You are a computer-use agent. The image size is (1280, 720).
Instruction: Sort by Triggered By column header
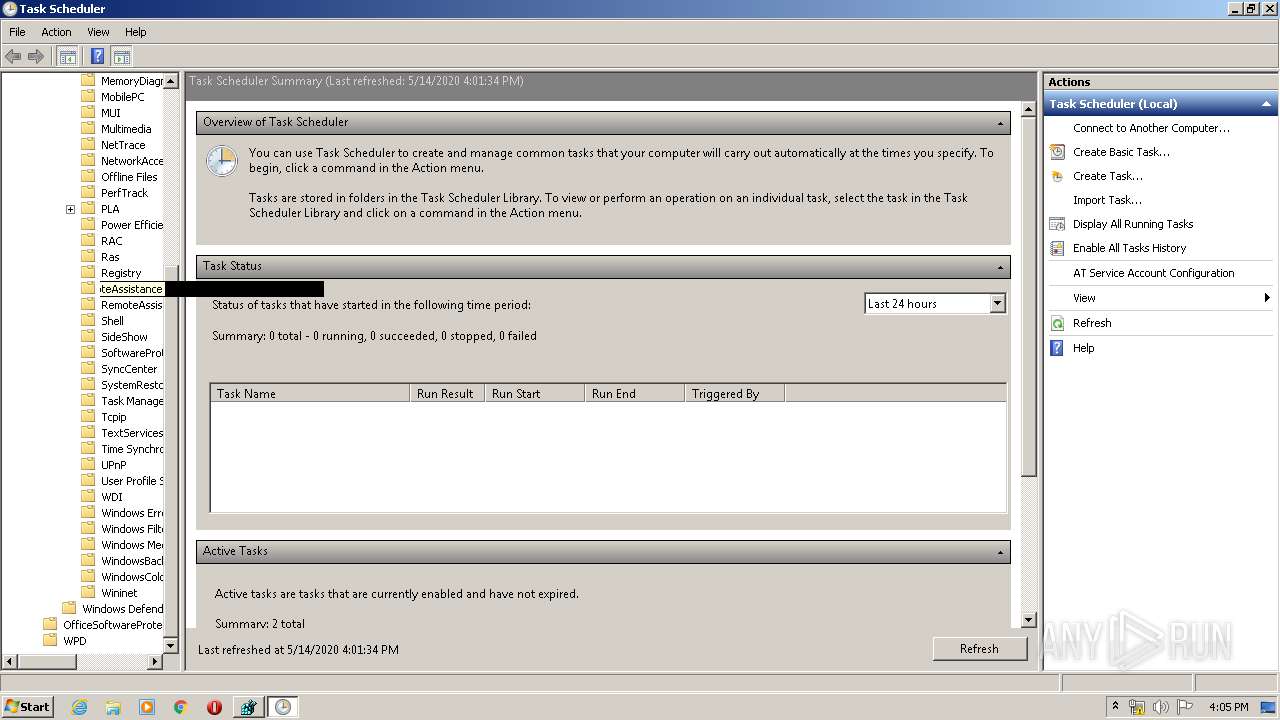click(x=734, y=394)
